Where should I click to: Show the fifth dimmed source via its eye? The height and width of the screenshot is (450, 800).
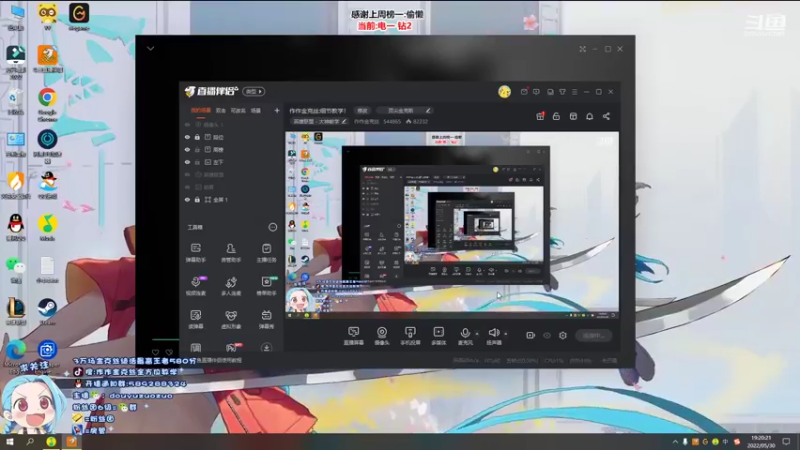coord(187,174)
